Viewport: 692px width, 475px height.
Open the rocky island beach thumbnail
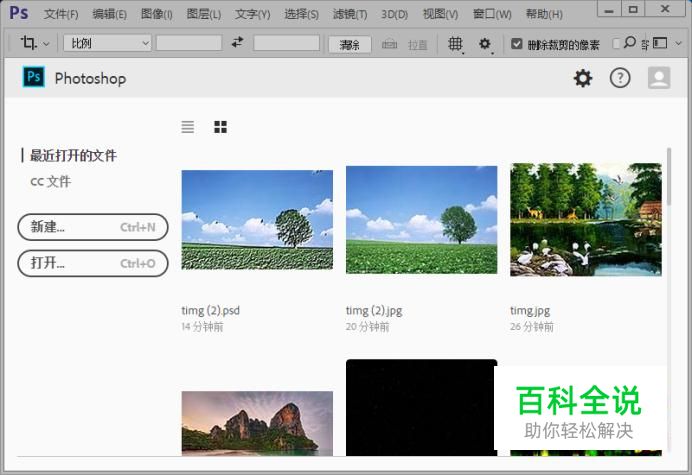coord(257,423)
